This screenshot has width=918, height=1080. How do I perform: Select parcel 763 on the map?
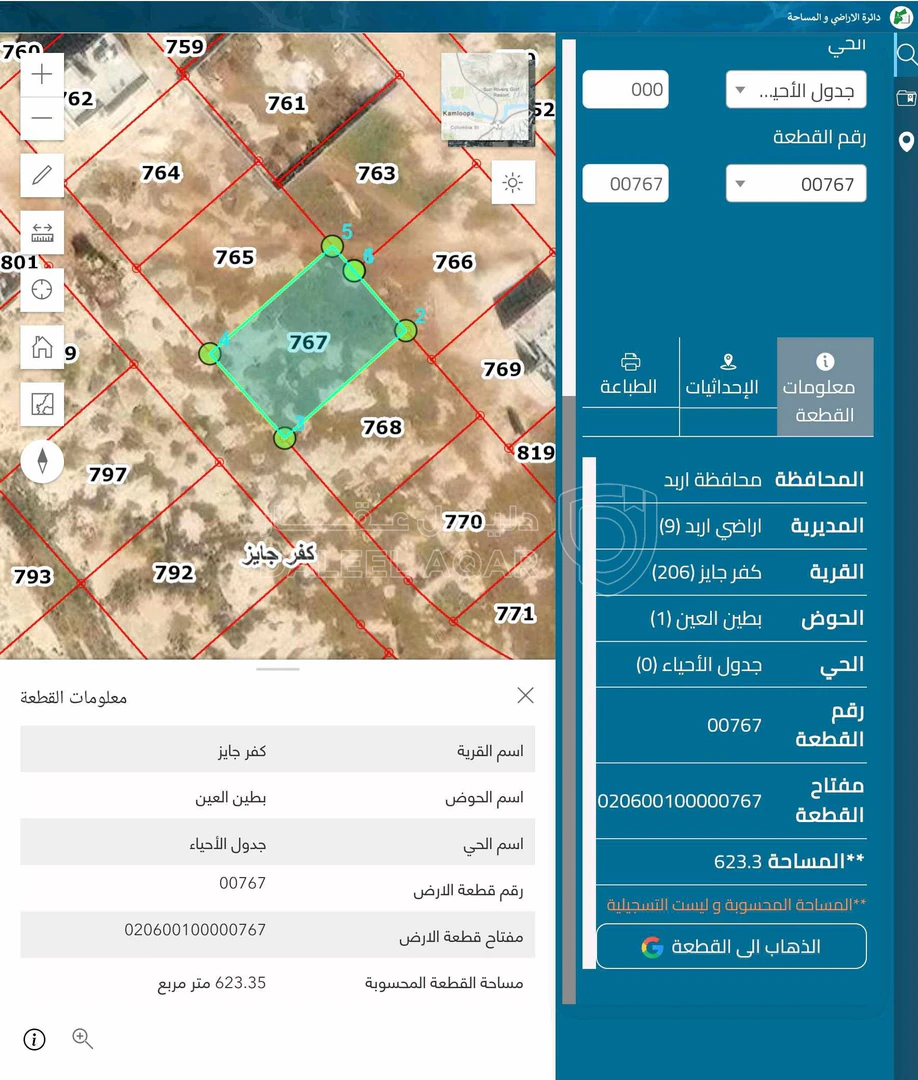377,173
